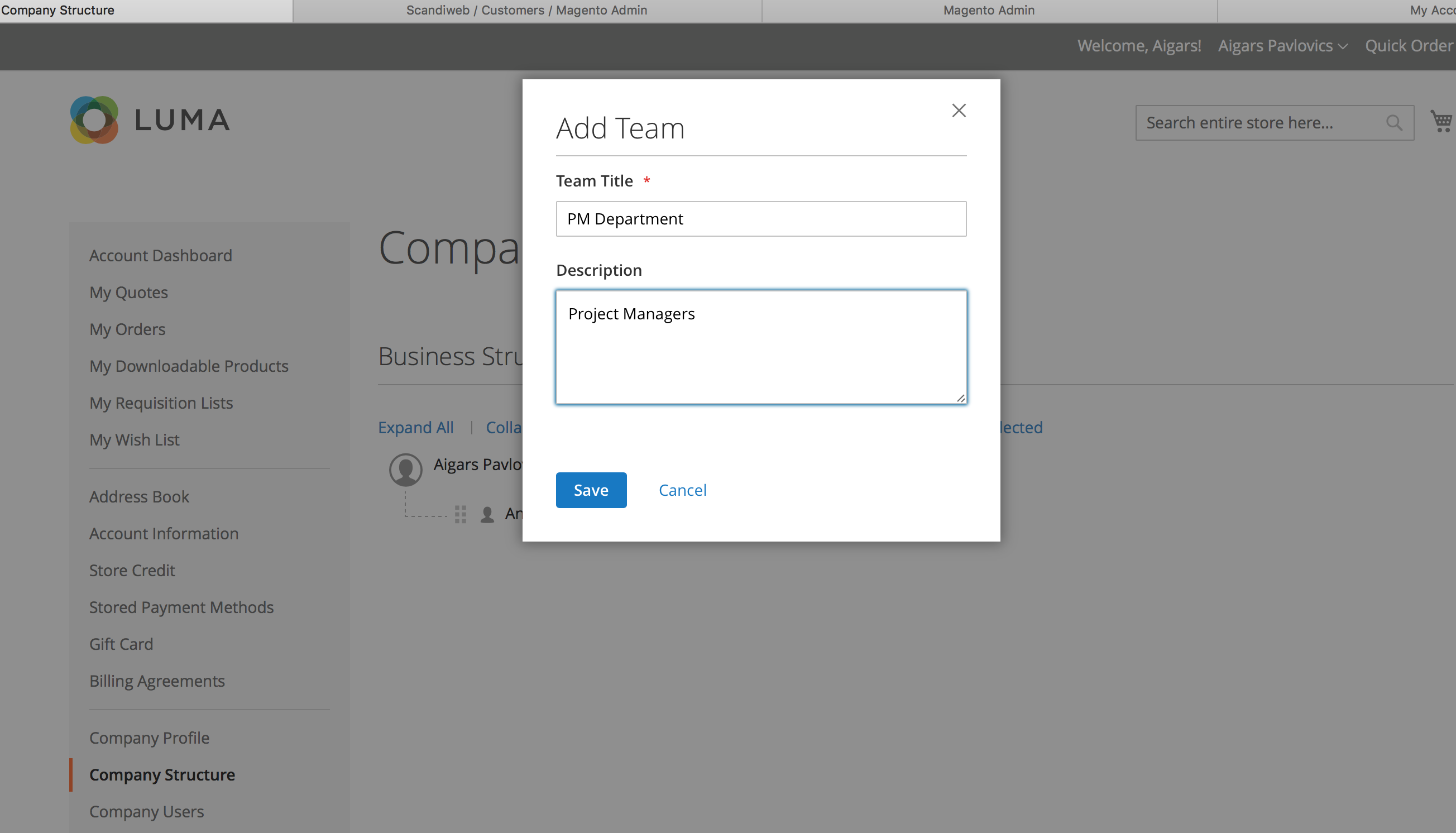Click the store search field
The height and width of the screenshot is (833, 1456).
[x=1258, y=122]
